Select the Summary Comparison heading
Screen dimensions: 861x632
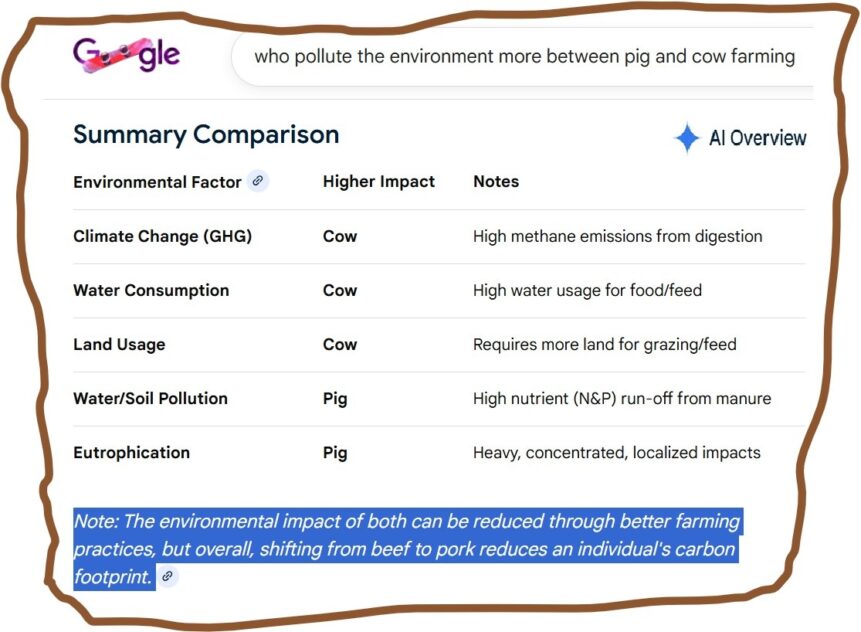point(206,134)
